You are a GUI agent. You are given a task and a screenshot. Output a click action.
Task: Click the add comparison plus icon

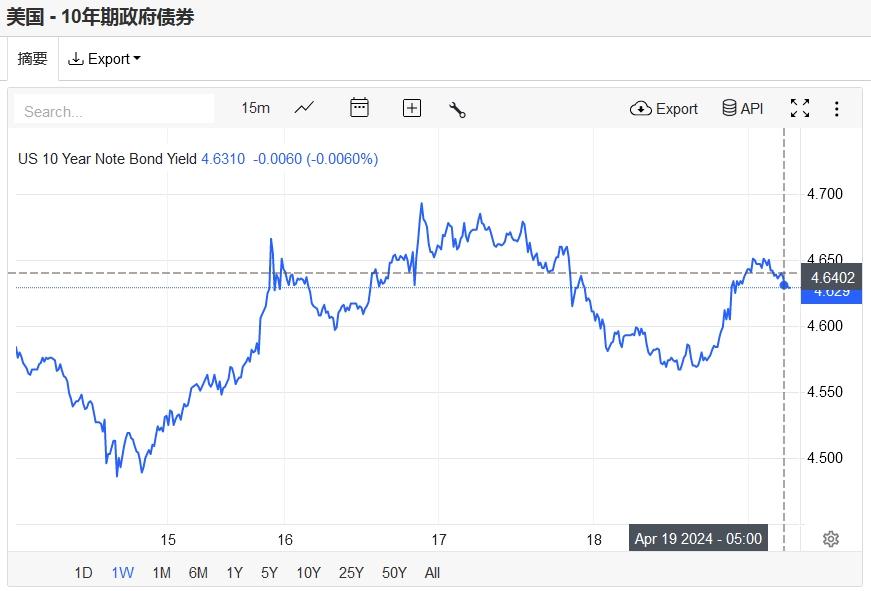tap(412, 108)
